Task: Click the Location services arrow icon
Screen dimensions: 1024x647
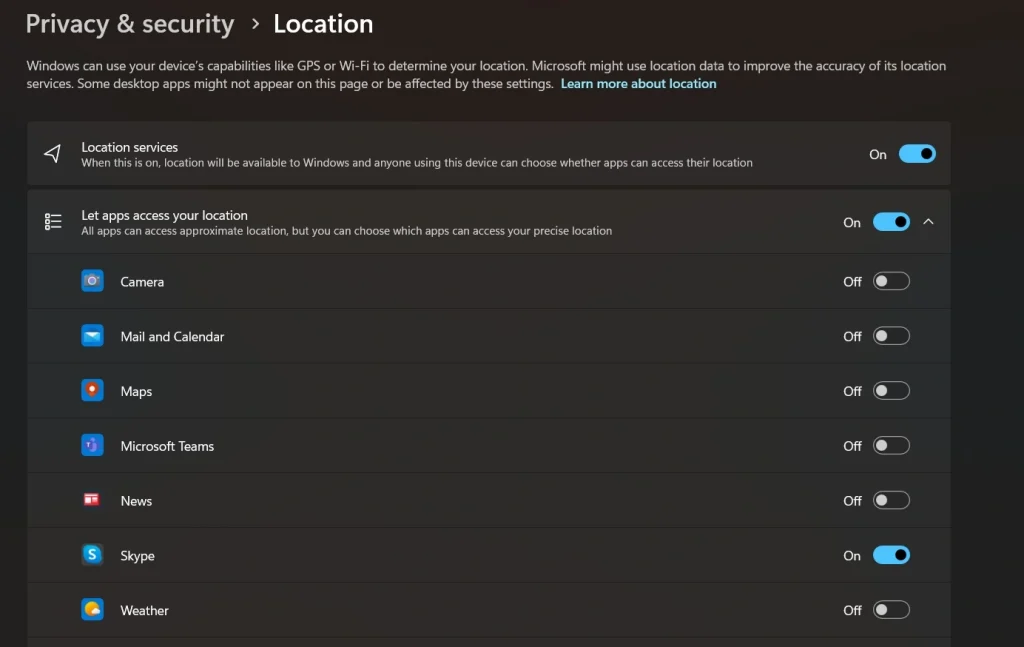Action: coord(53,154)
